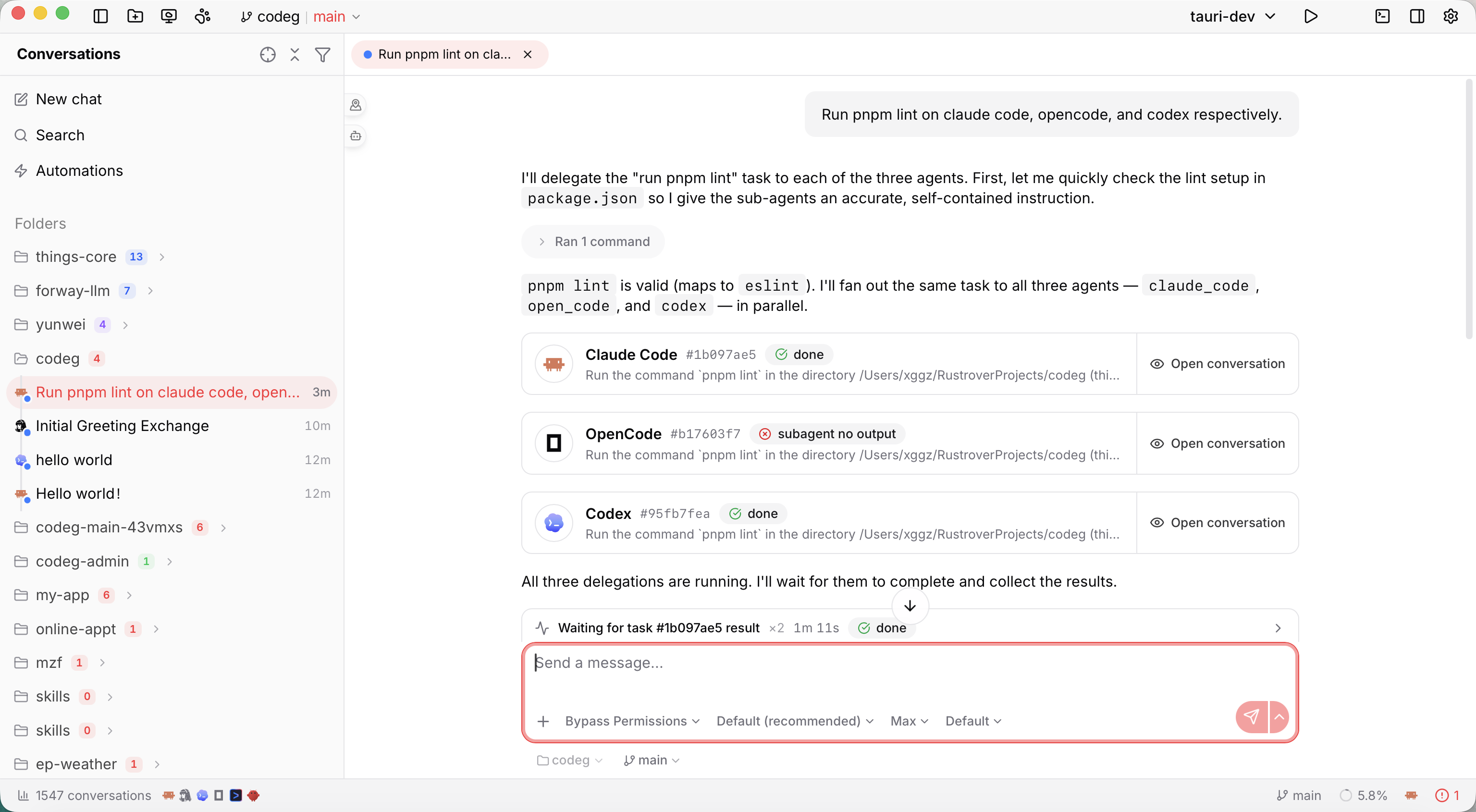
Task: Select the codeg folder row
Action: click(172, 359)
